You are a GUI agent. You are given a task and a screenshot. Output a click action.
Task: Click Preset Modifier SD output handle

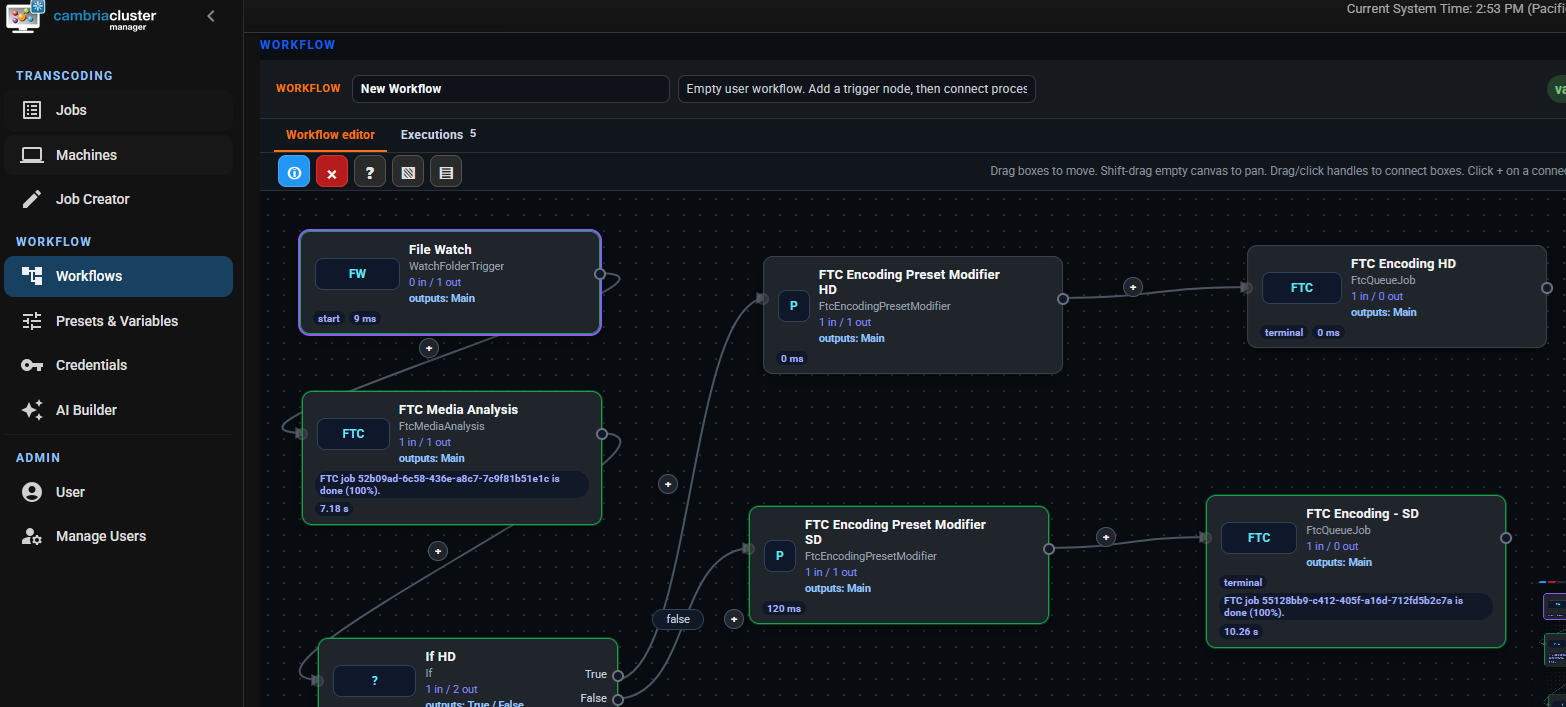pyautogui.click(x=1048, y=548)
